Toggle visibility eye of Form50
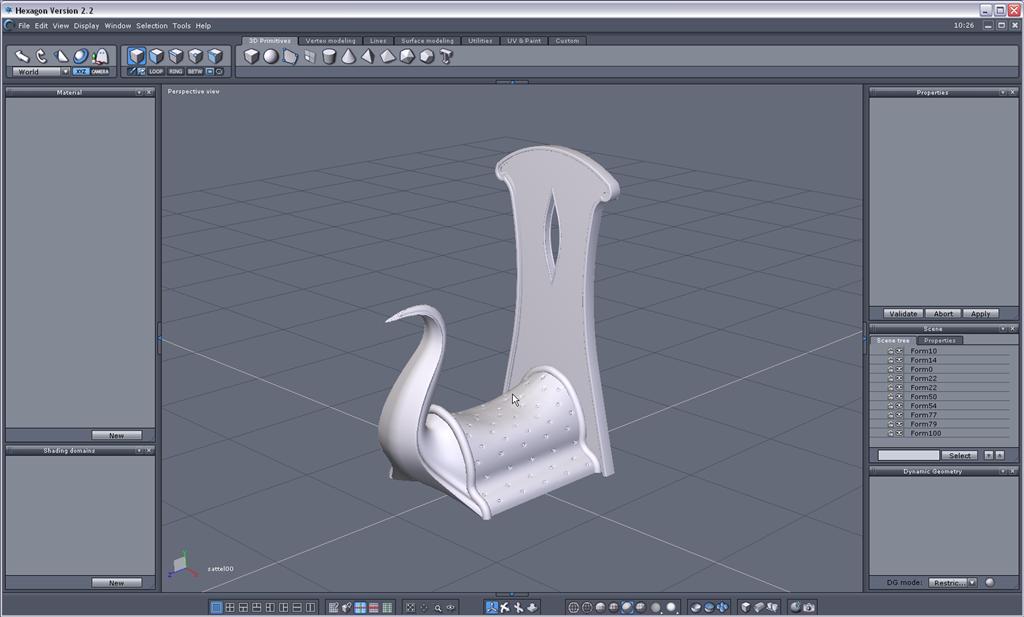 tap(899, 396)
